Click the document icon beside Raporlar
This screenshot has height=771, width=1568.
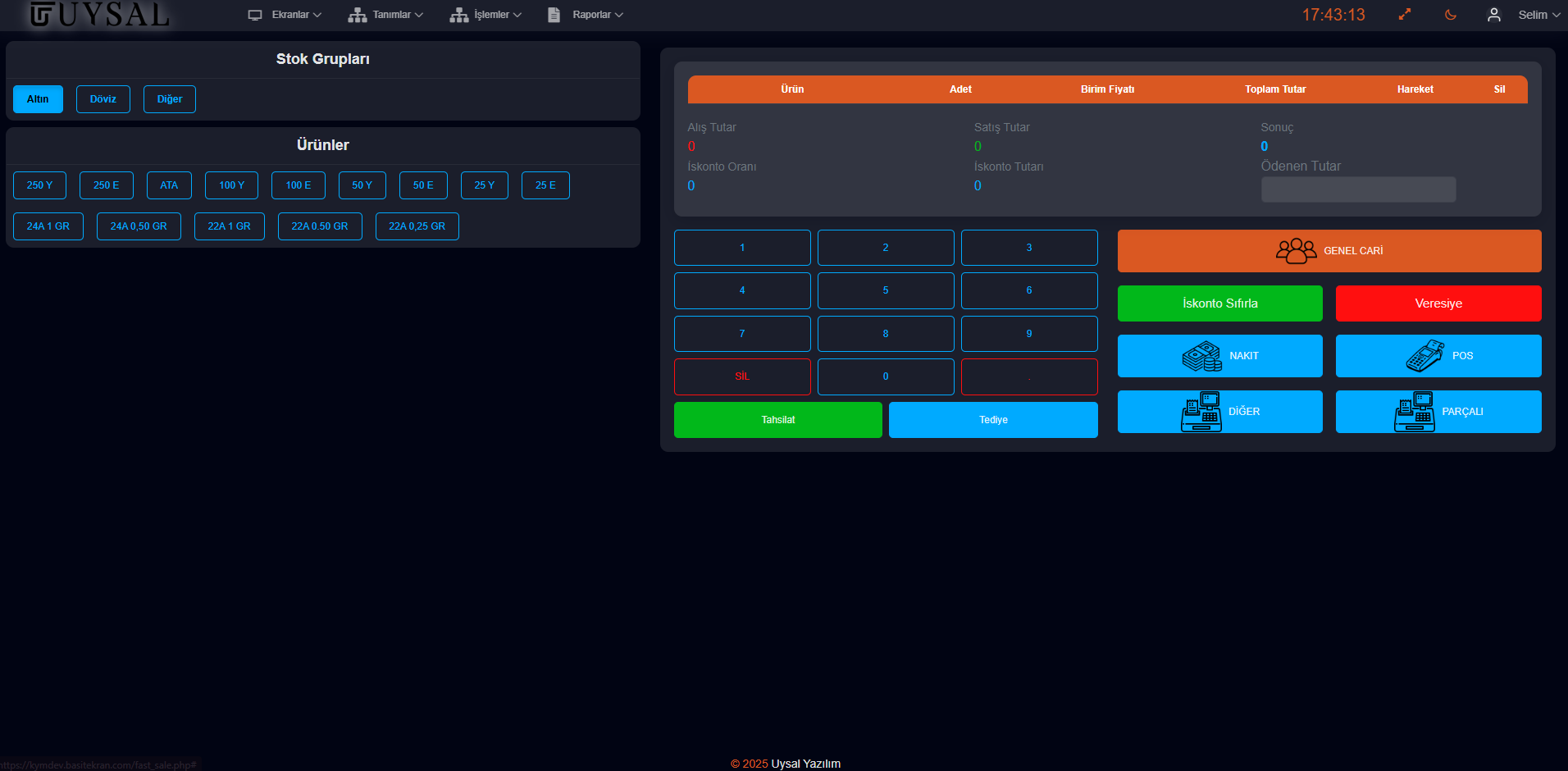point(554,15)
